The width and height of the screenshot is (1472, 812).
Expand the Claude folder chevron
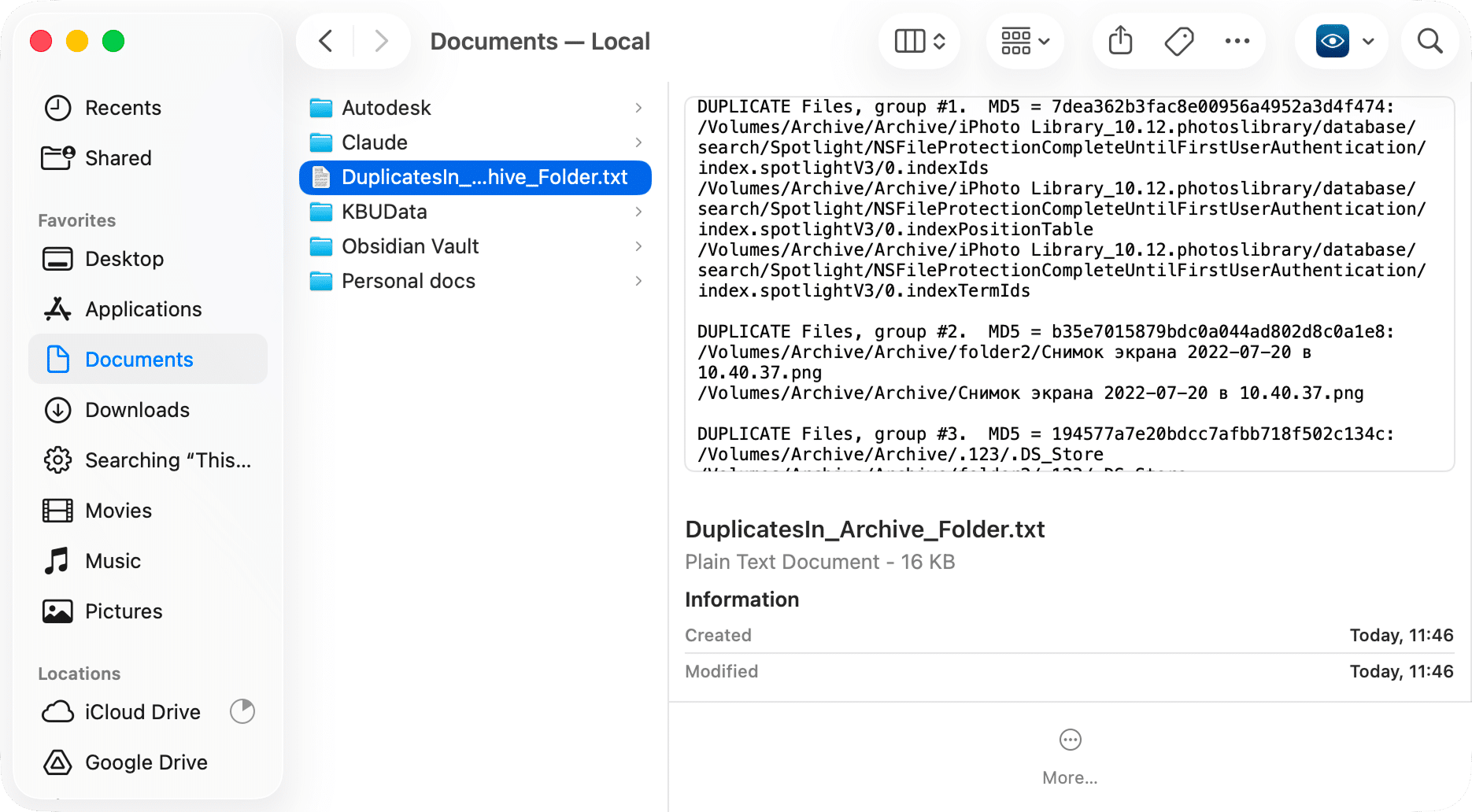(x=638, y=142)
